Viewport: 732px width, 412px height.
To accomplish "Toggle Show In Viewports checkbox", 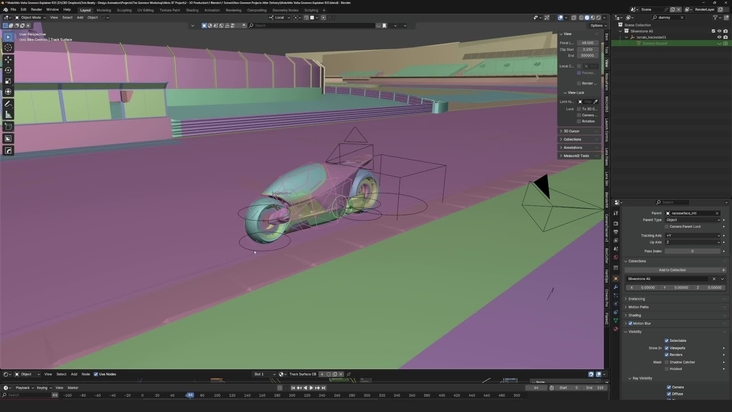I will (x=667, y=348).
